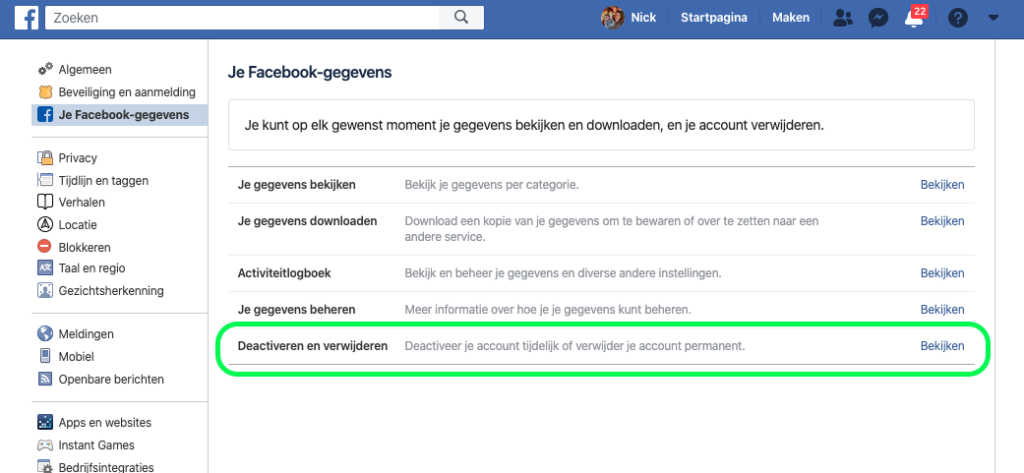Click the Je Facebook-gegevens page heading
The width and height of the screenshot is (1024, 473).
coord(310,73)
